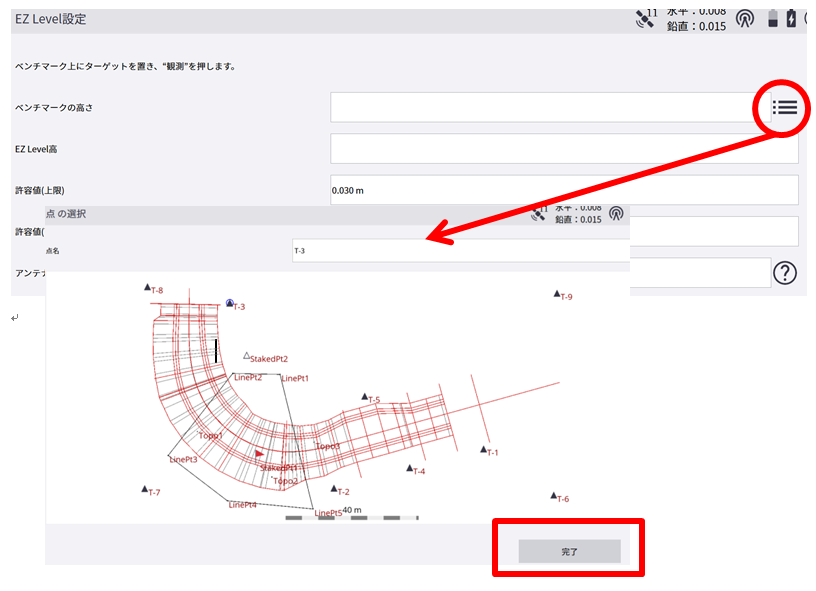Check the battery icon in top status bar
The width and height of the screenshot is (816, 591).
(772, 18)
